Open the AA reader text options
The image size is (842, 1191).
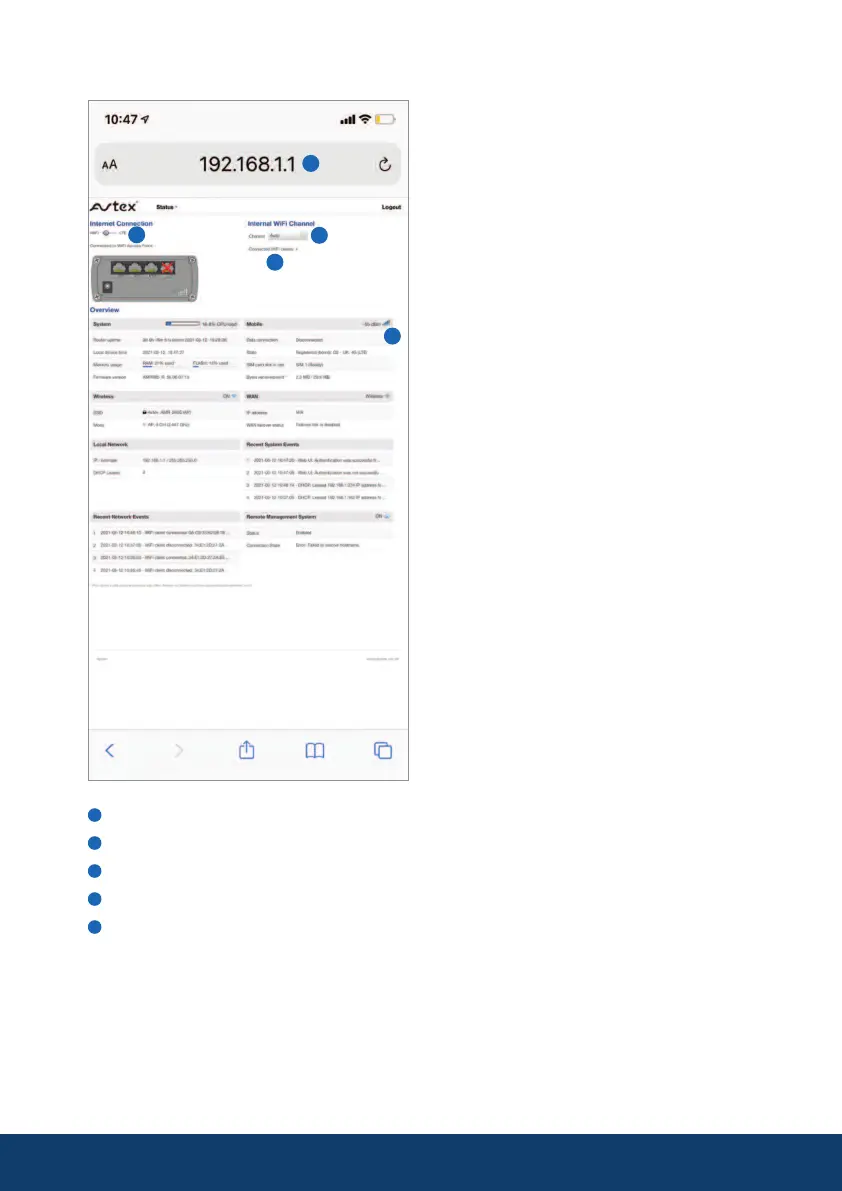109,165
